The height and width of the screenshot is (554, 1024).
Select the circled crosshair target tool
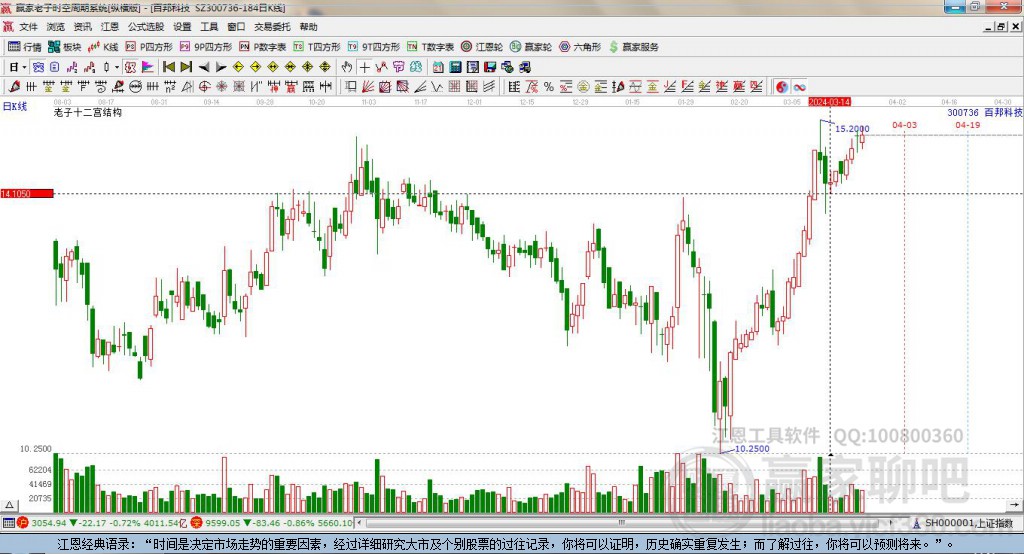click(204, 86)
